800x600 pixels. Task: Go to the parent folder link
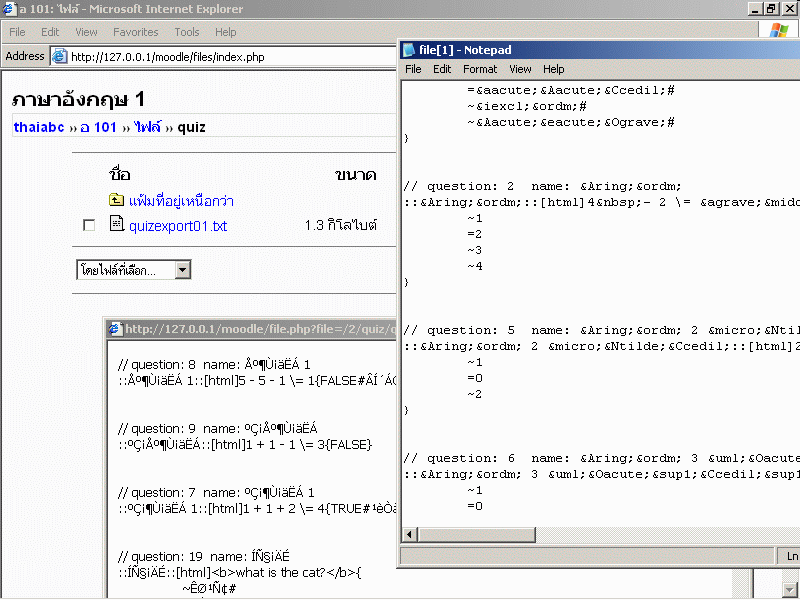(181, 201)
